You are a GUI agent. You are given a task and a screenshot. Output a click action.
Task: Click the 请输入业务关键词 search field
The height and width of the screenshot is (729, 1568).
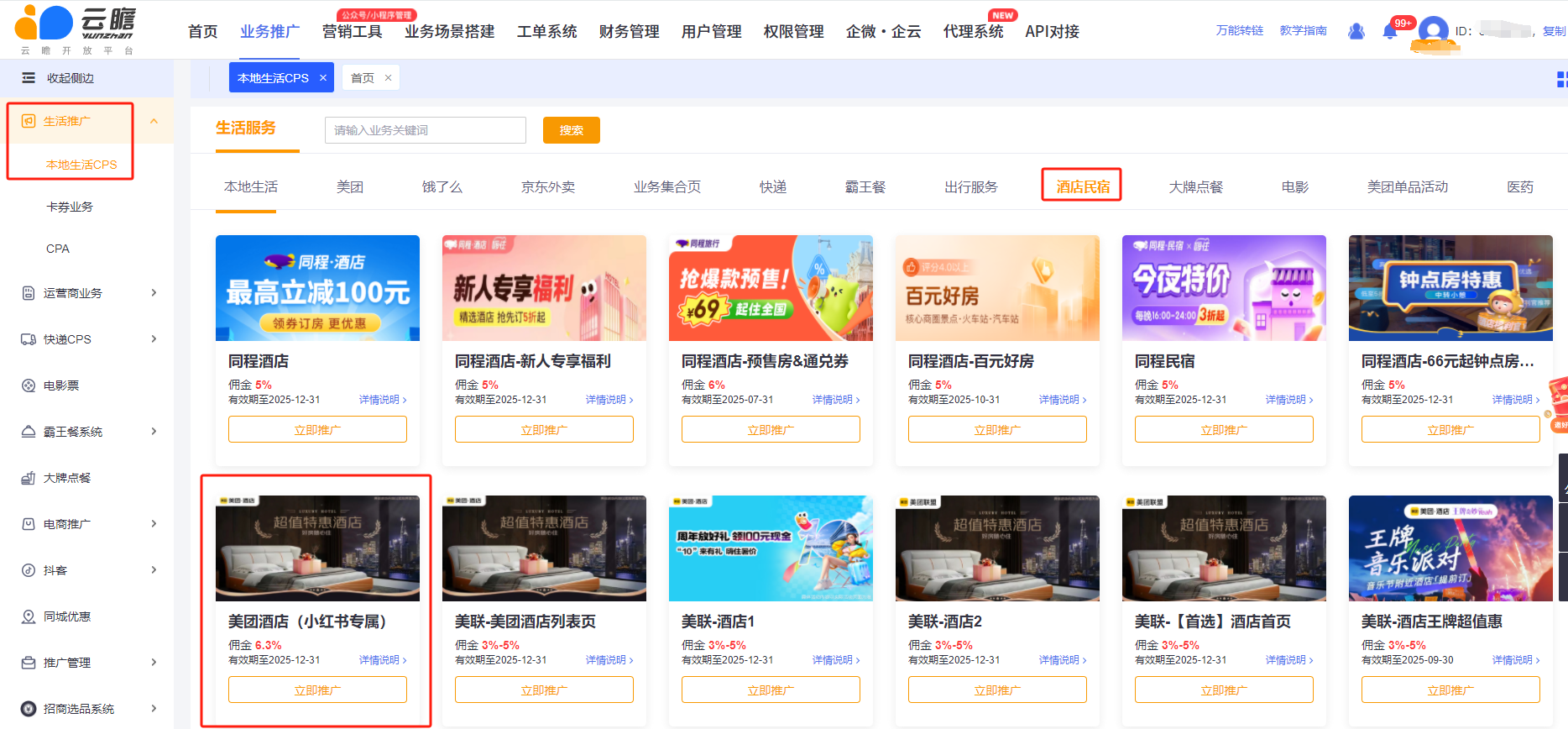pos(426,130)
